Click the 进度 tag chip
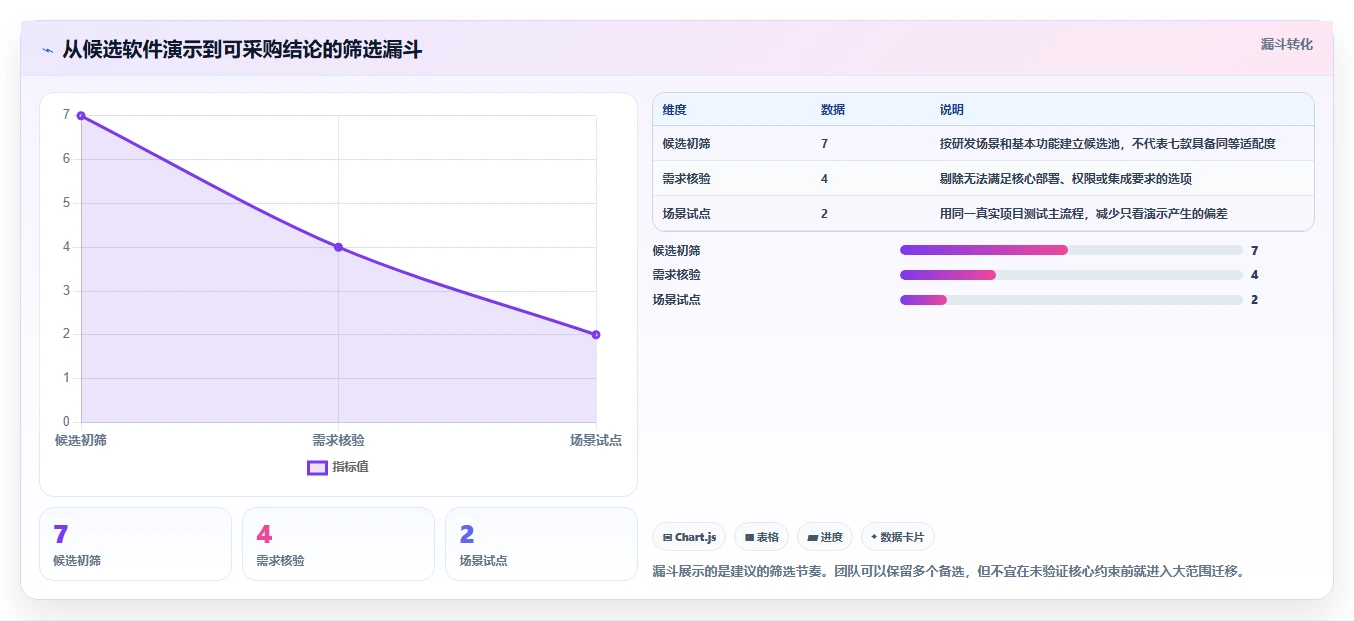The width and height of the screenshot is (1354, 621). coord(825,537)
